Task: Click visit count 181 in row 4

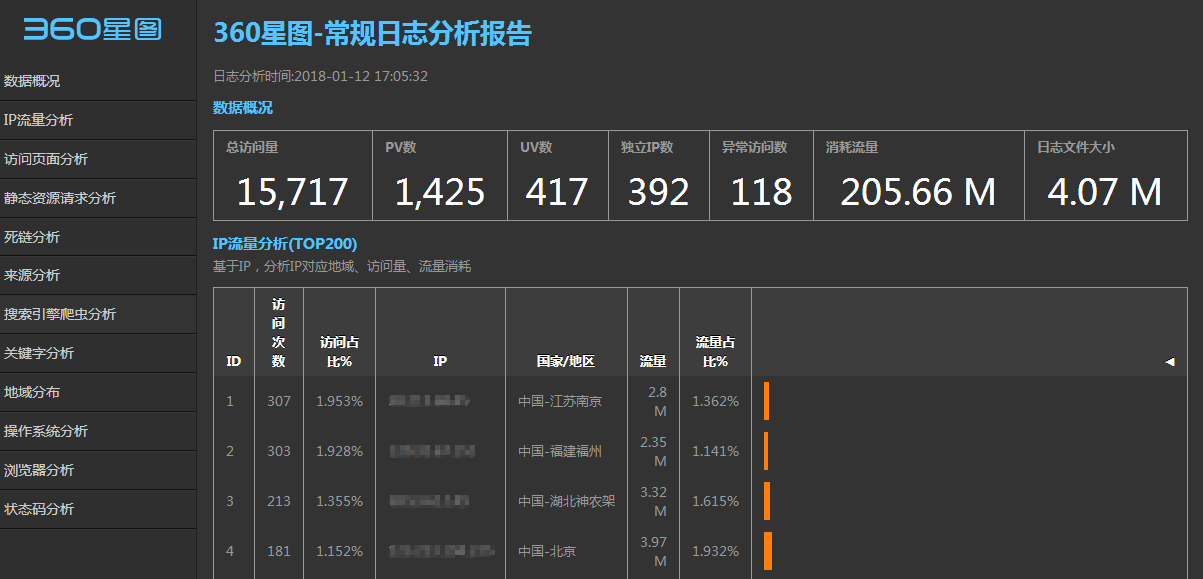Action: (x=279, y=551)
